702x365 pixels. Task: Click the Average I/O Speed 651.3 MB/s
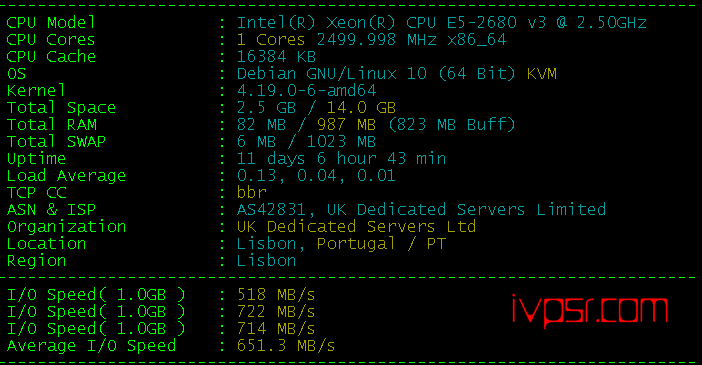click(286, 346)
